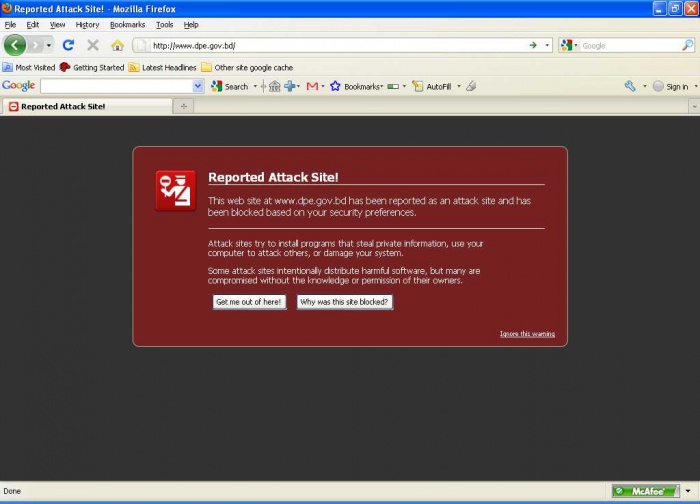Click the Google Toolbar news building icon
The width and height of the screenshot is (700, 504).
pyautogui.click(x=275, y=87)
